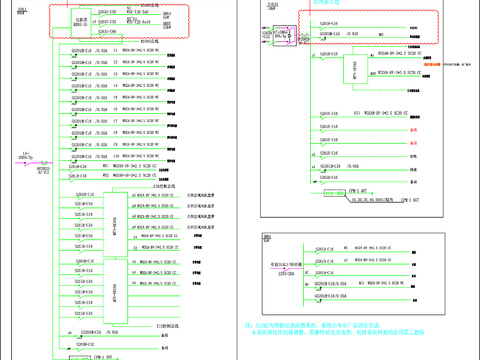Click the first red 备用 spare label

pos(413,130)
